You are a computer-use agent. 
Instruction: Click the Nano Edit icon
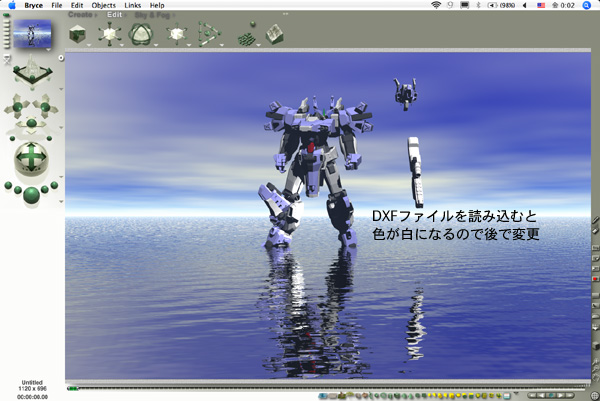pyautogui.click(x=595, y=269)
